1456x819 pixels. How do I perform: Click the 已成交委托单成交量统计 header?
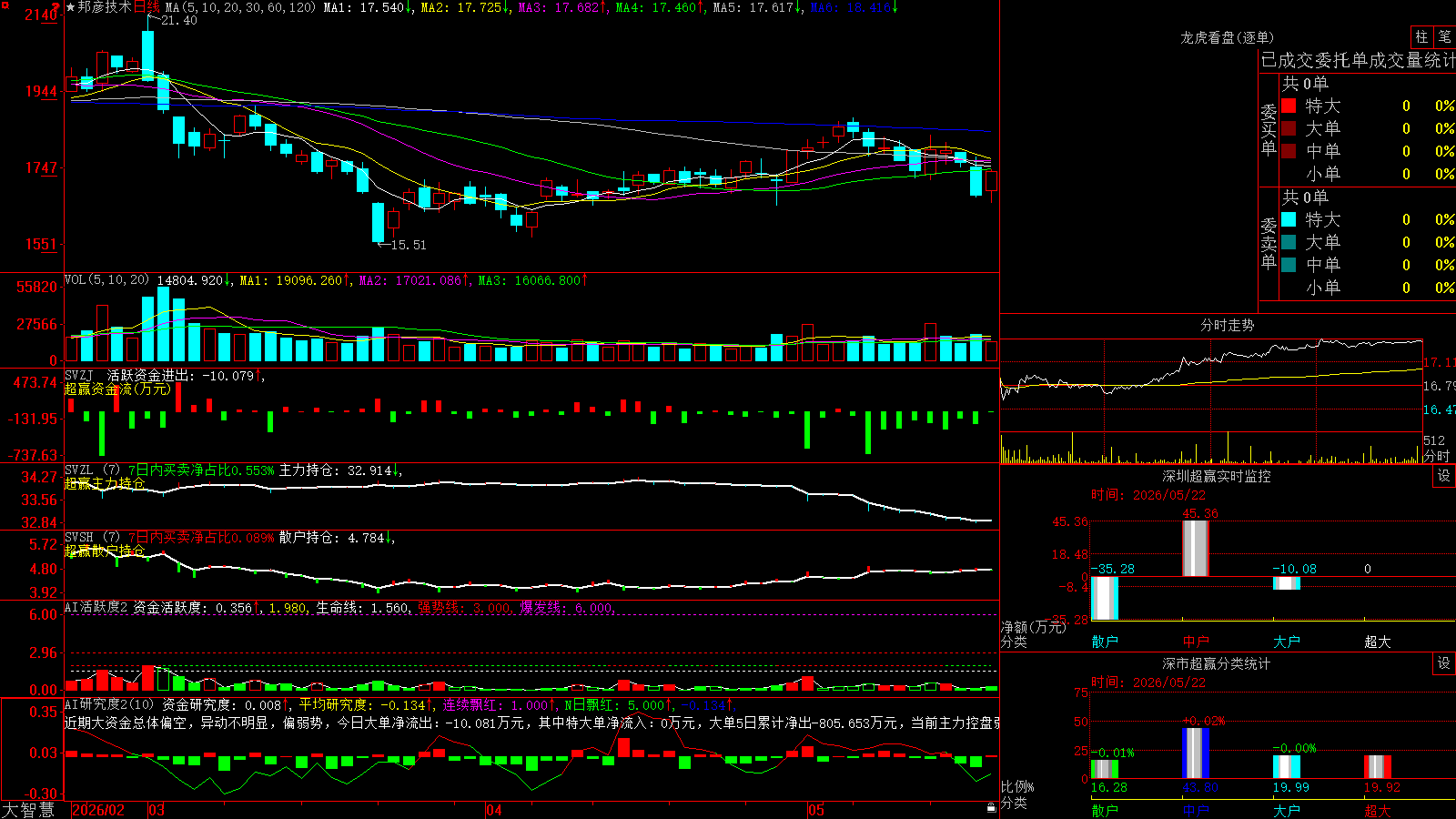click(x=1358, y=60)
